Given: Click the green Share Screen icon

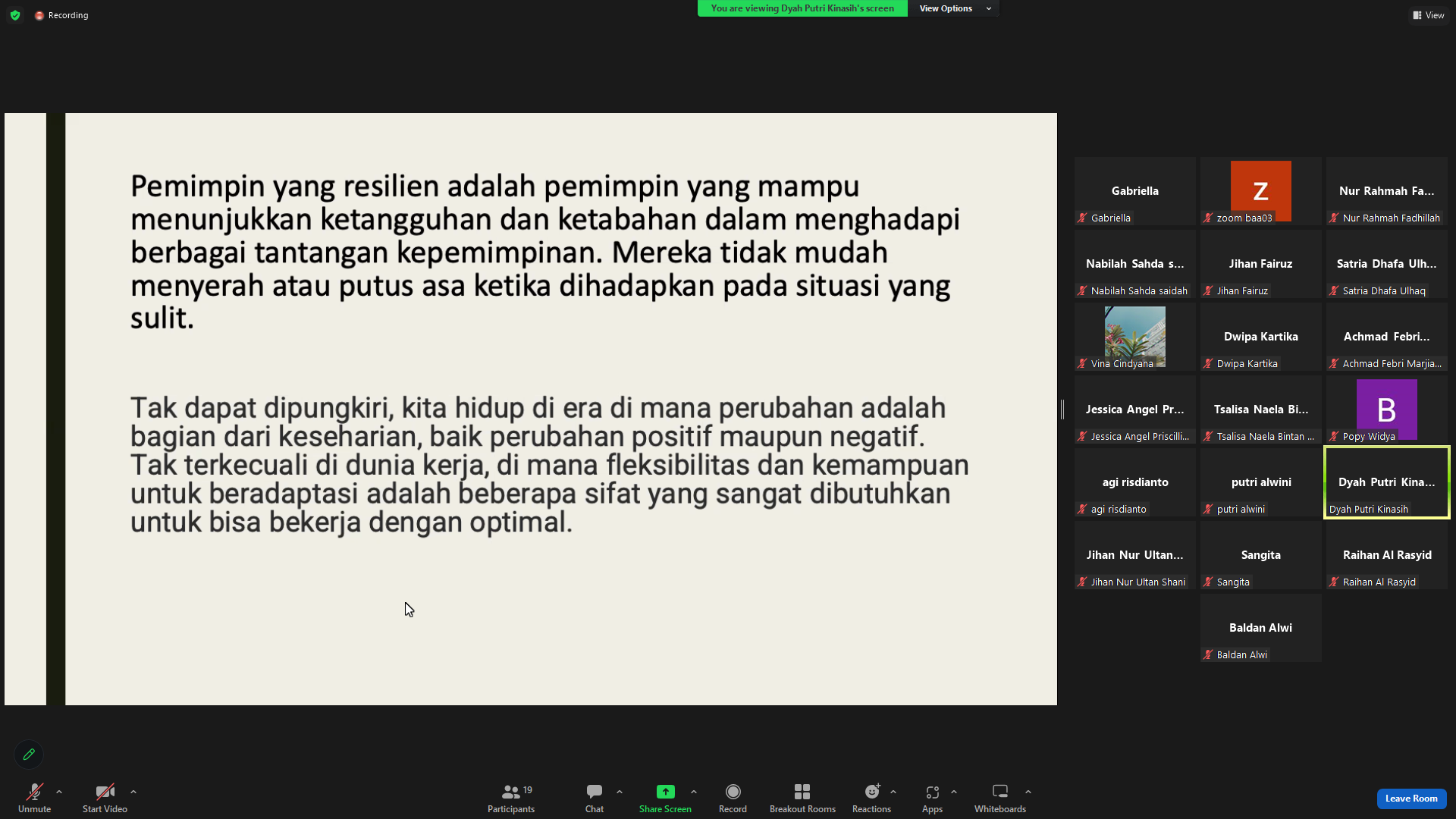Looking at the screenshot, I should (665, 792).
